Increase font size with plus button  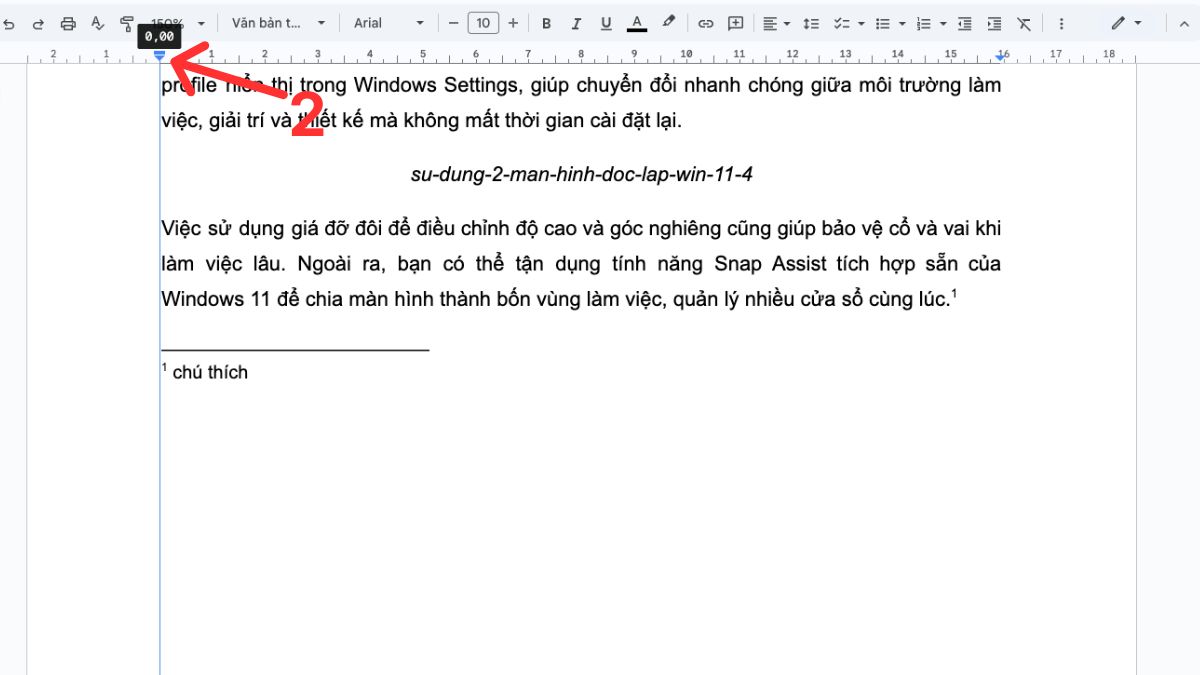[513, 23]
